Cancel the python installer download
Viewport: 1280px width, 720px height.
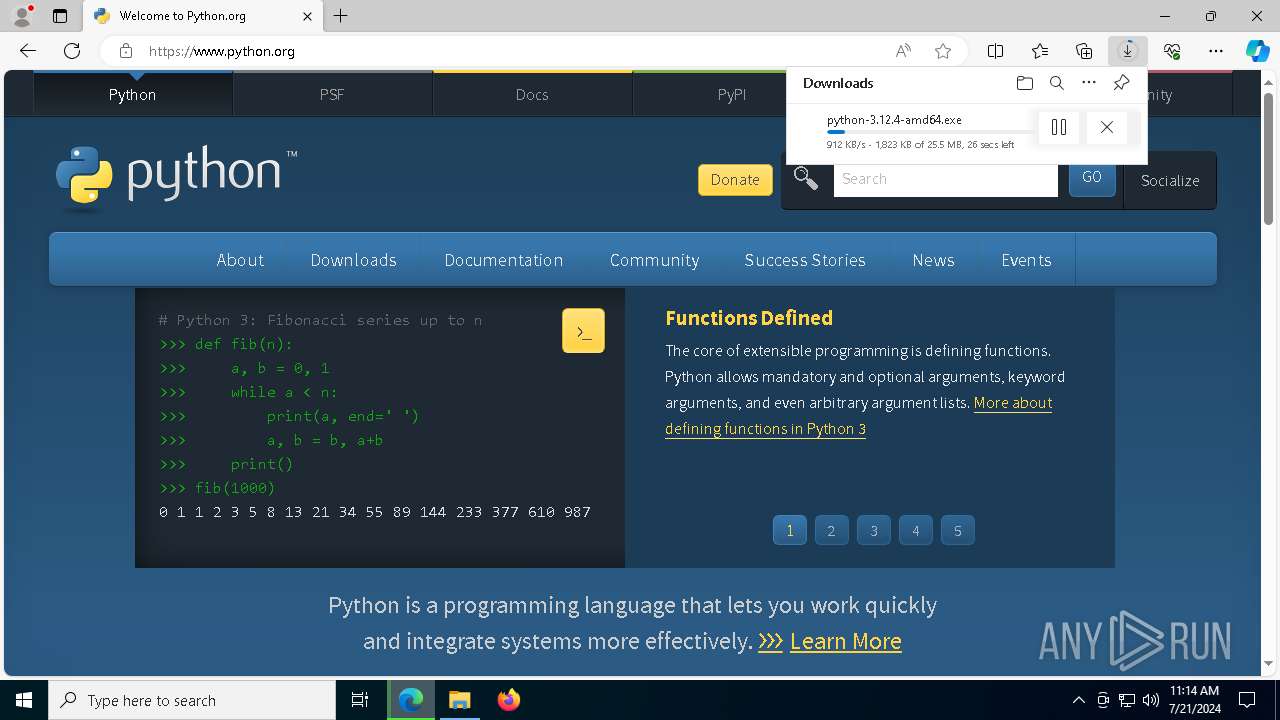(1106, 127)
